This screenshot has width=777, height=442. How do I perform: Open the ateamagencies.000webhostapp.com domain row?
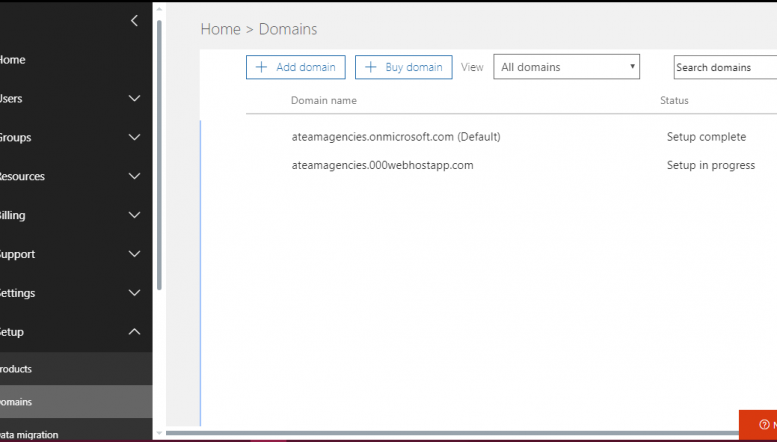tap(381, 165)
